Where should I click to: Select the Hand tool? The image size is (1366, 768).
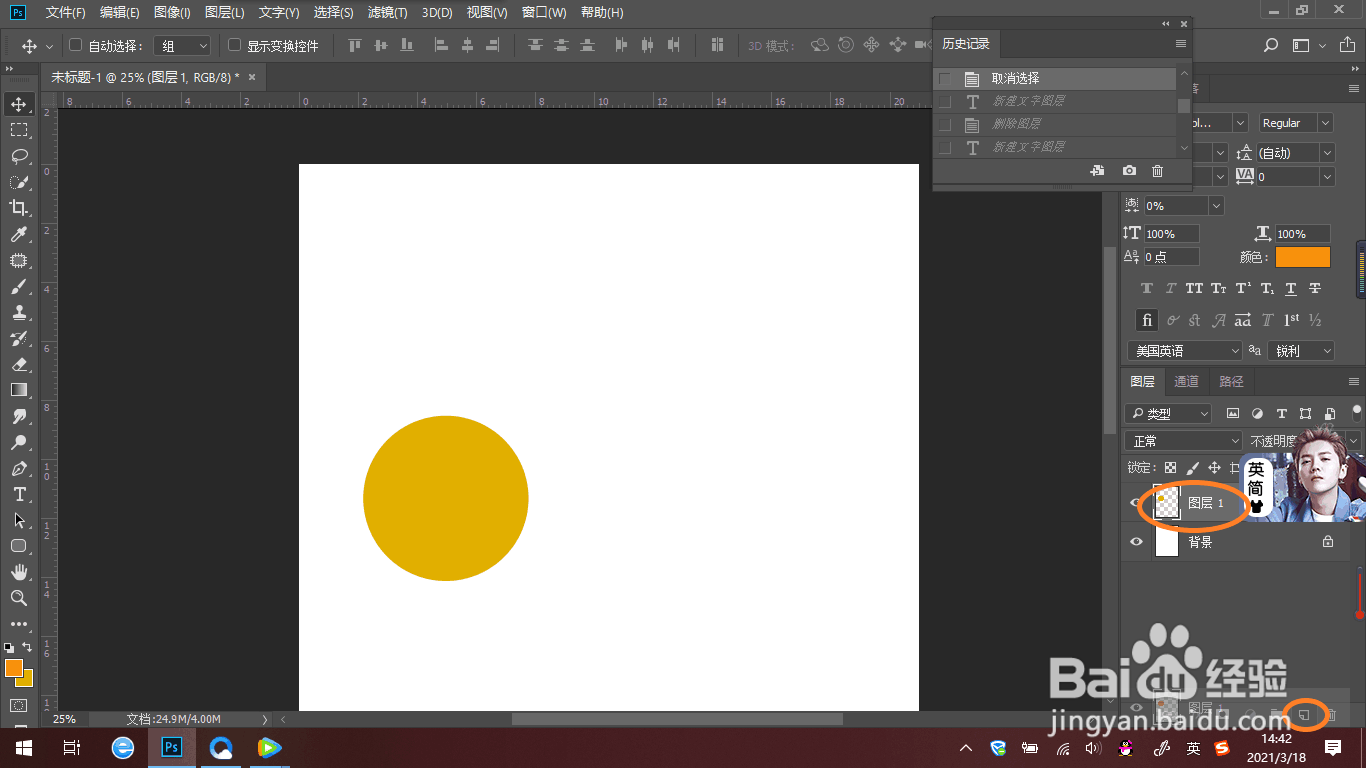(x=19, y=572)
